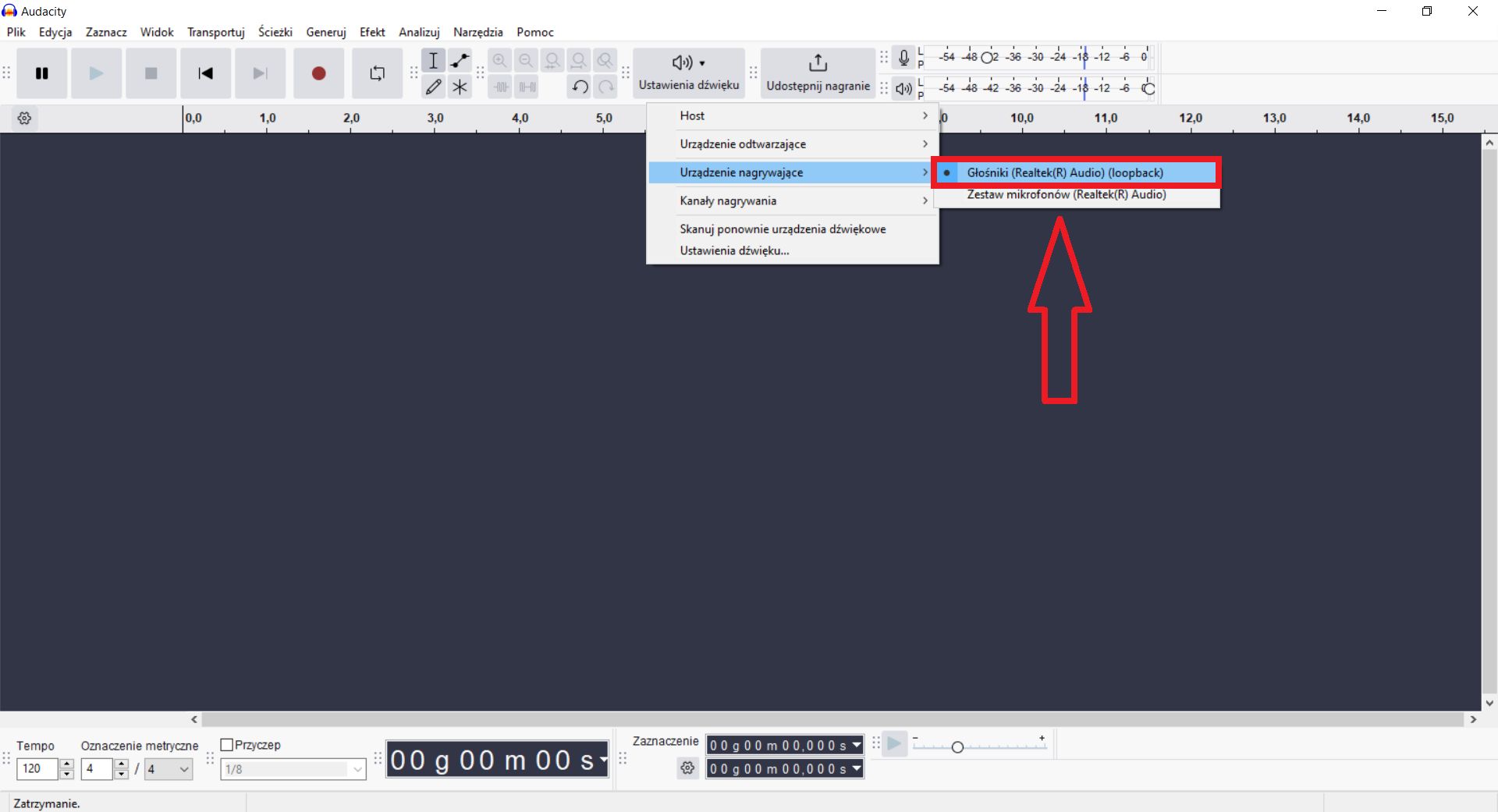Open the Edycja menu

tap(55, 32)
